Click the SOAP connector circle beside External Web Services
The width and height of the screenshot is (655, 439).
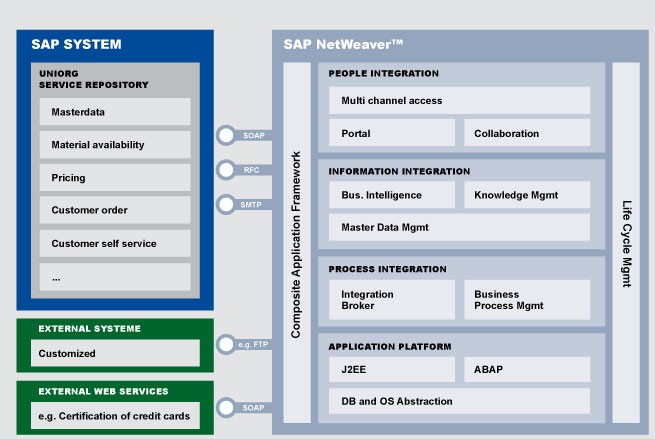pos(226,408)
